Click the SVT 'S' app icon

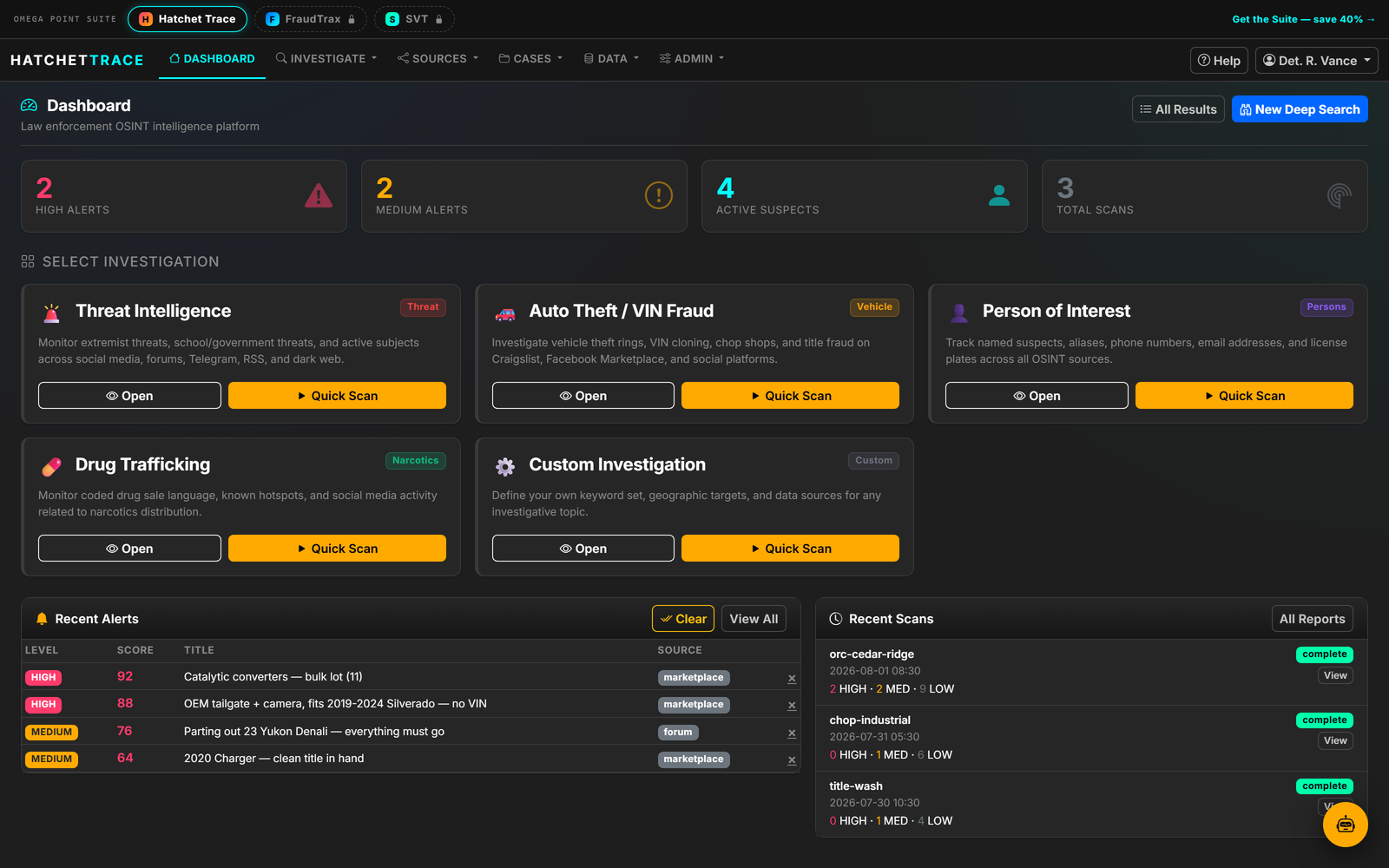pyautogui.click(x=392, y=19)
